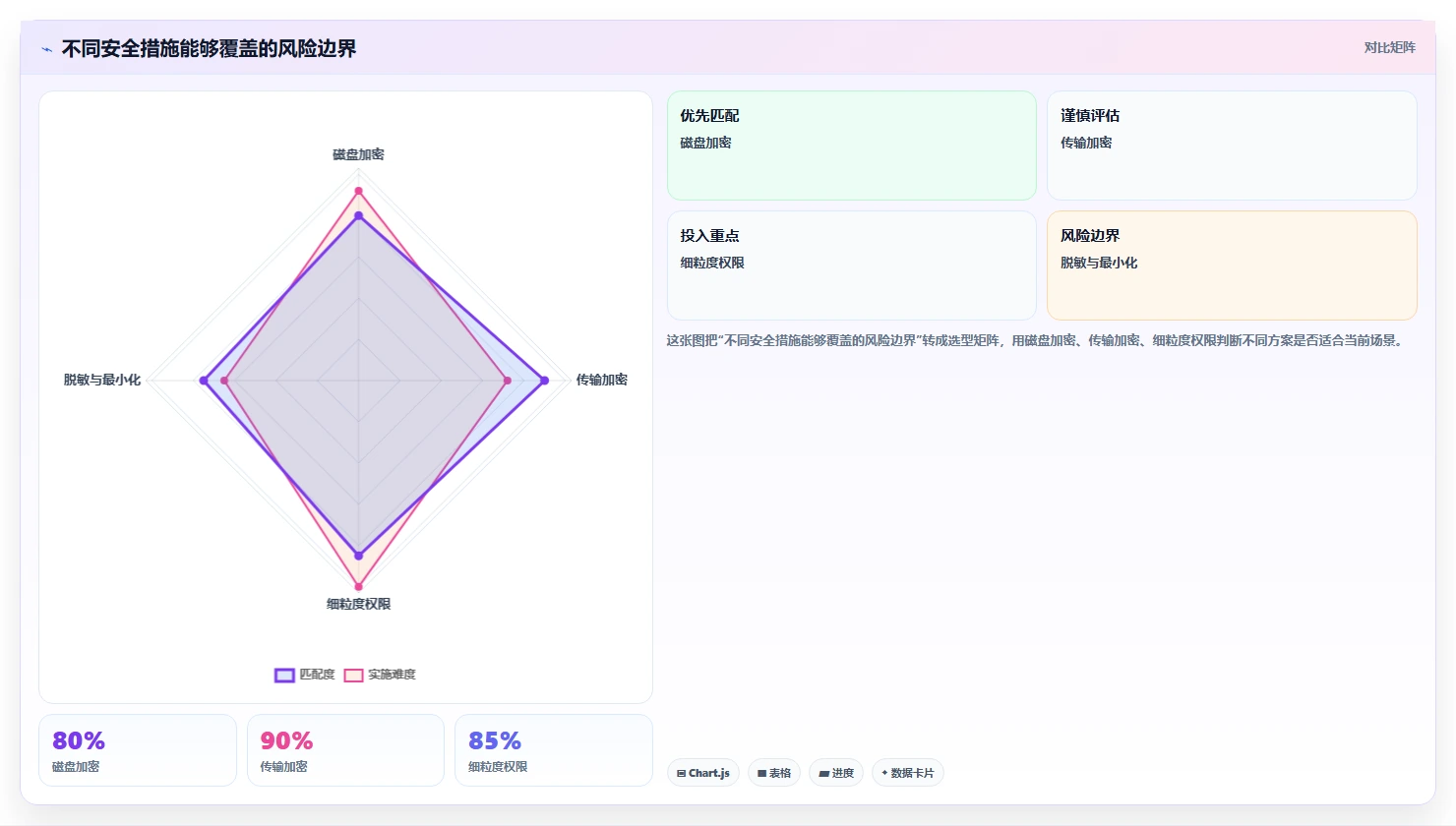Select the 90% 传输加密 stat card

point(345,750)
